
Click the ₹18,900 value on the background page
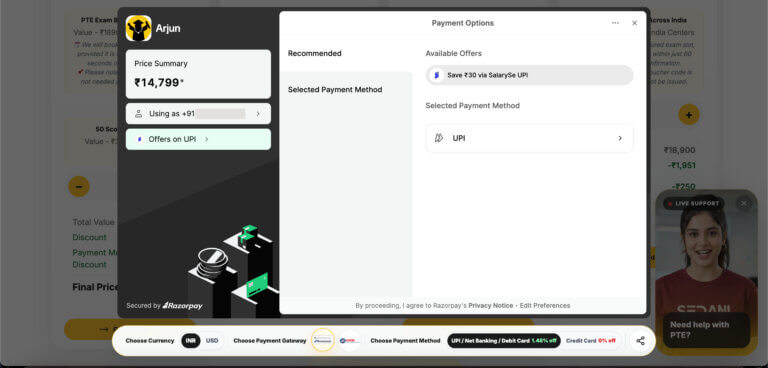click(x=679, y=150)
